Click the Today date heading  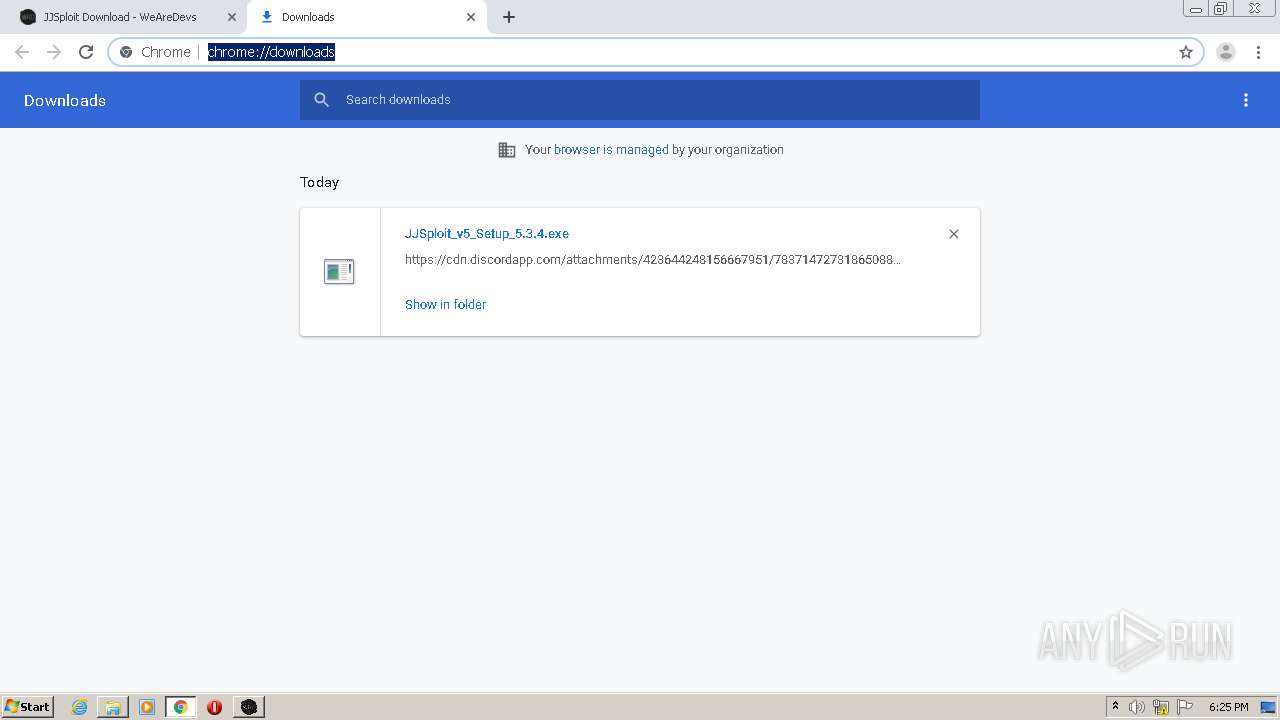pos(319,182)
